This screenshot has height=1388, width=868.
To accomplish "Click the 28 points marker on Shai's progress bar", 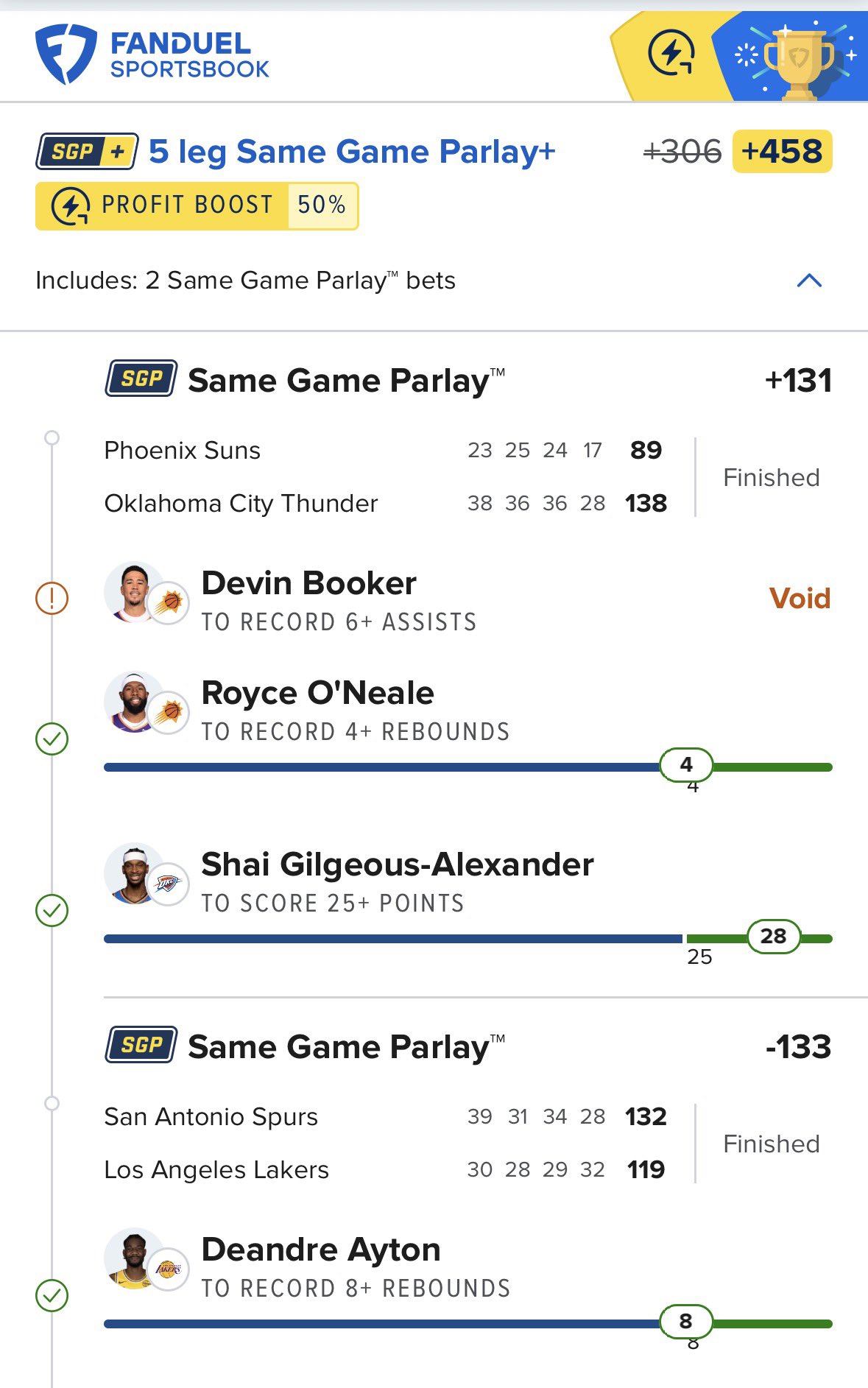I will pyautogui.click(x=773, y=937).
